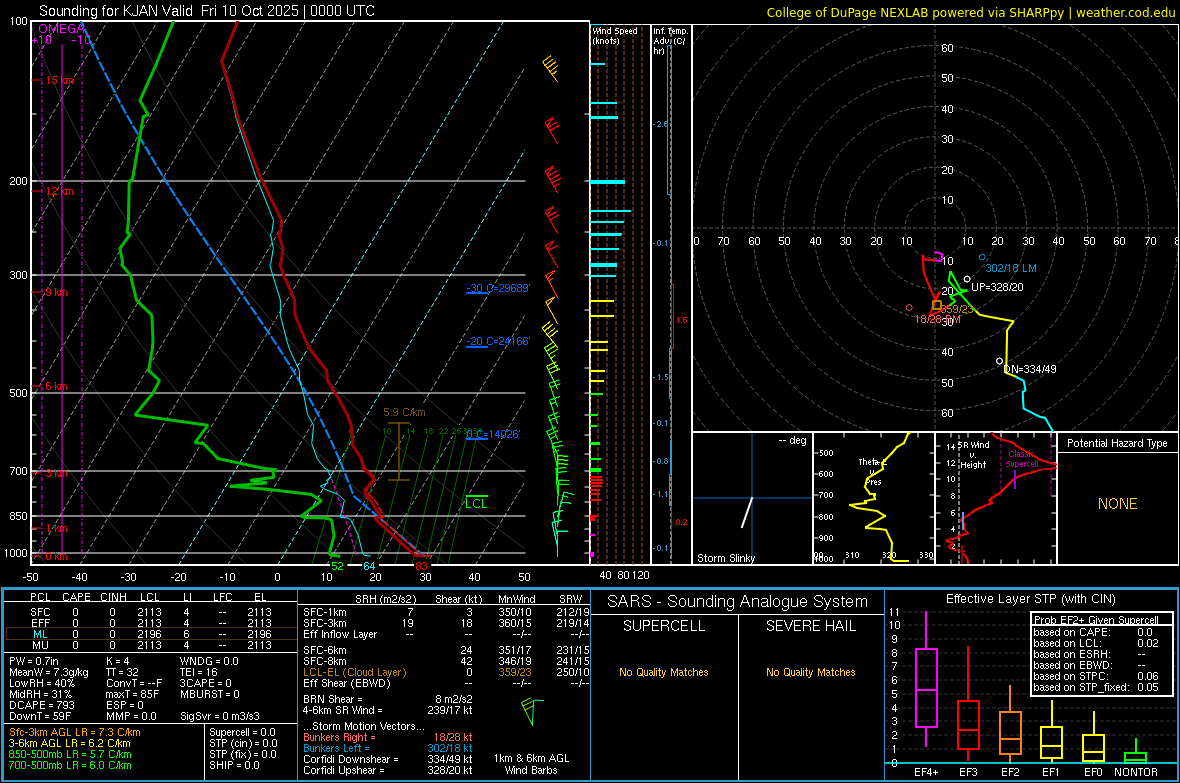Screen dimensions: 1180x783
Task: Select the highlighted ML parcel row
Action: tap(150, 634)
